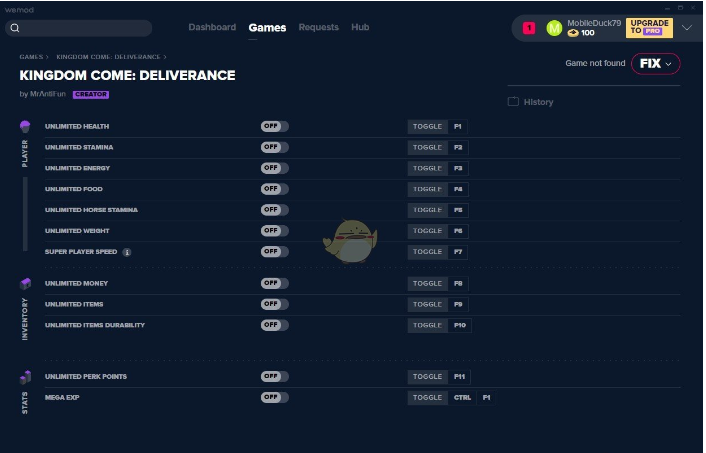Click the coin balance icon beside 100

coord(573,33)
